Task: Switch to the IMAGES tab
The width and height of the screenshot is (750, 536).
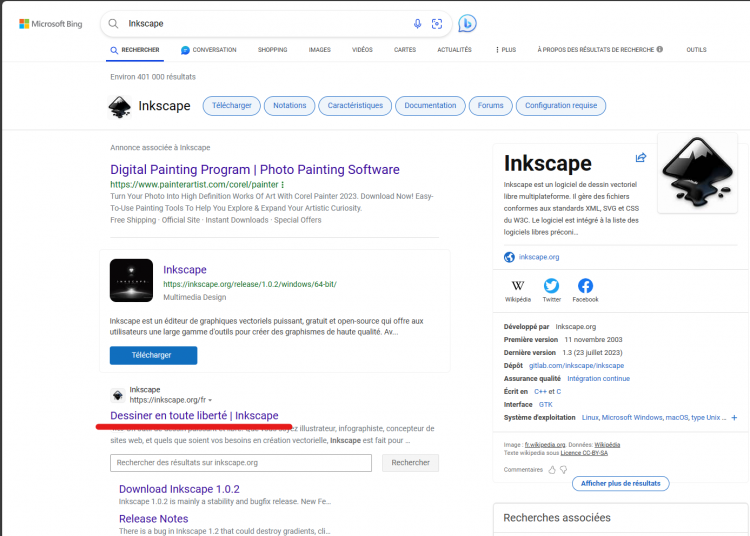Action: tap(319, 49)
